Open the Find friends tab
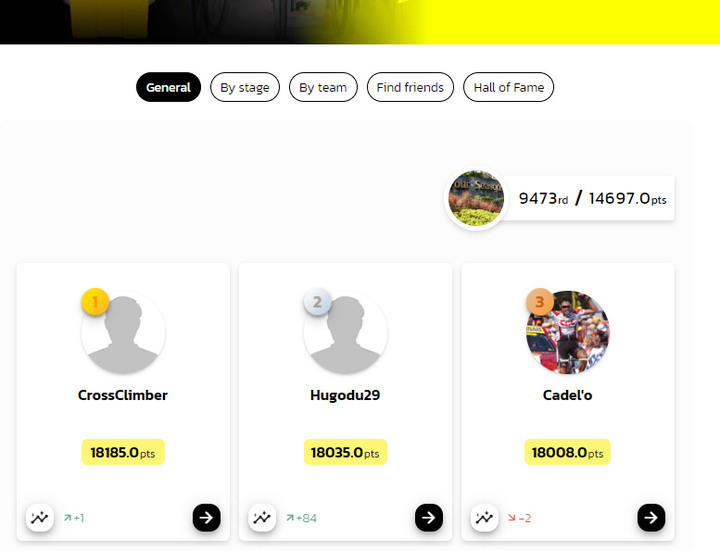Image resolution: width=720 pixels, height=551 pixels. pyautogui.click(x=410, y=87)
